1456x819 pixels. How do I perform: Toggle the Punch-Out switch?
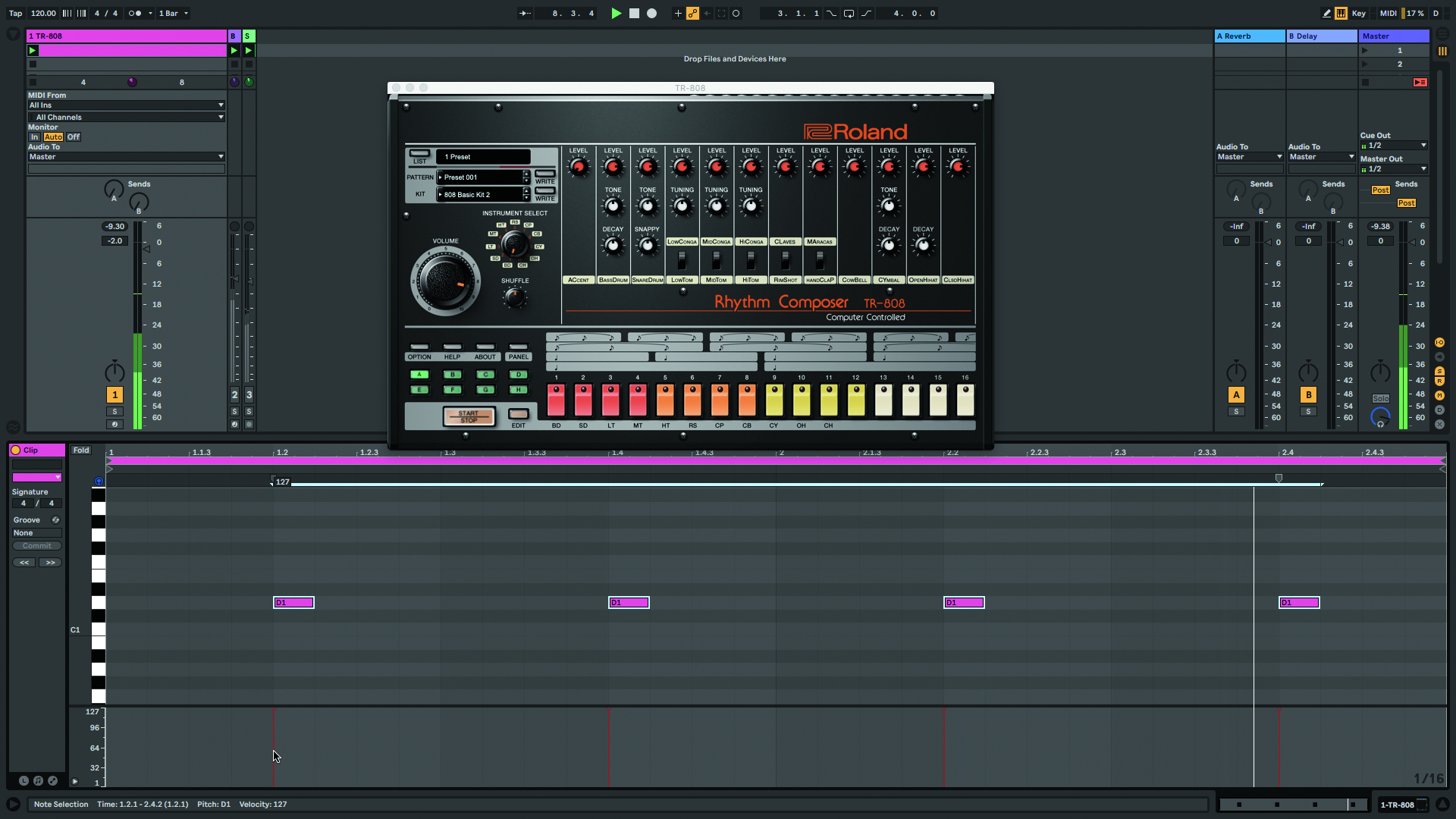click(866, 13)
